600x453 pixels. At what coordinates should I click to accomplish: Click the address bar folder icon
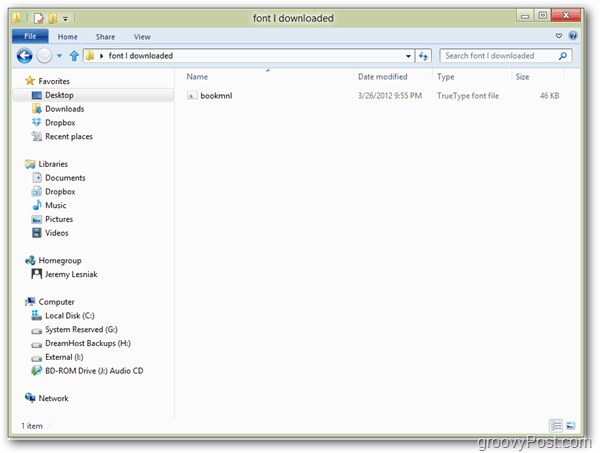[90, 56]
